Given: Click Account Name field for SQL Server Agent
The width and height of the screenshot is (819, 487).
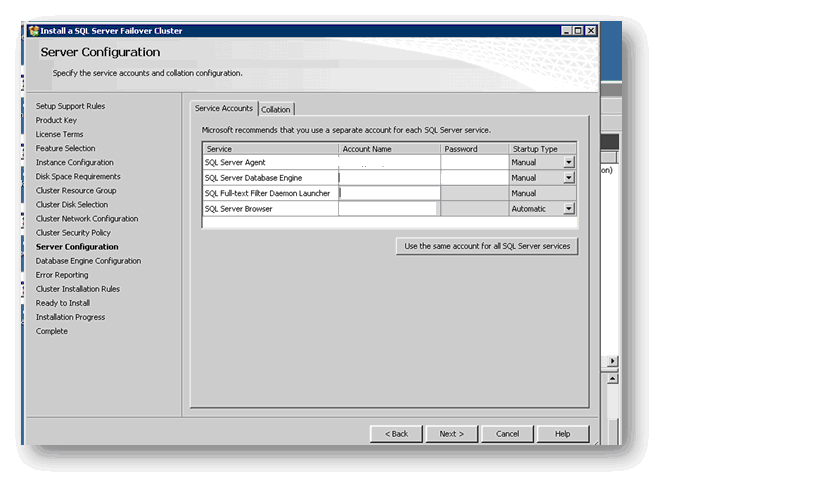Looking at the screenshot, I should pyautogui.click(x=389, y=163).
